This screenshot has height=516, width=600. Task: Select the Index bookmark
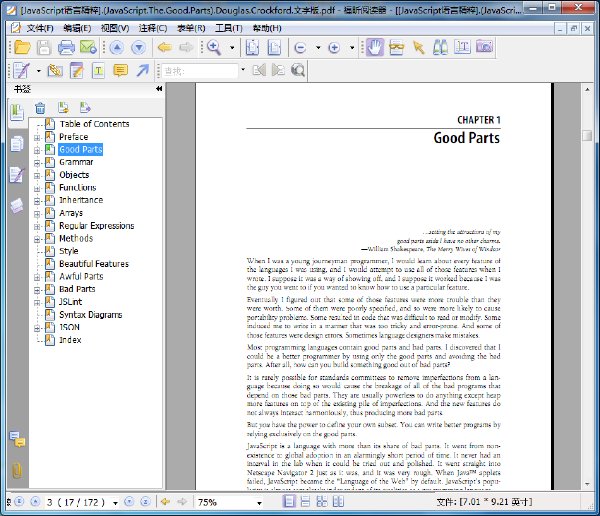[x=70, y=340]
